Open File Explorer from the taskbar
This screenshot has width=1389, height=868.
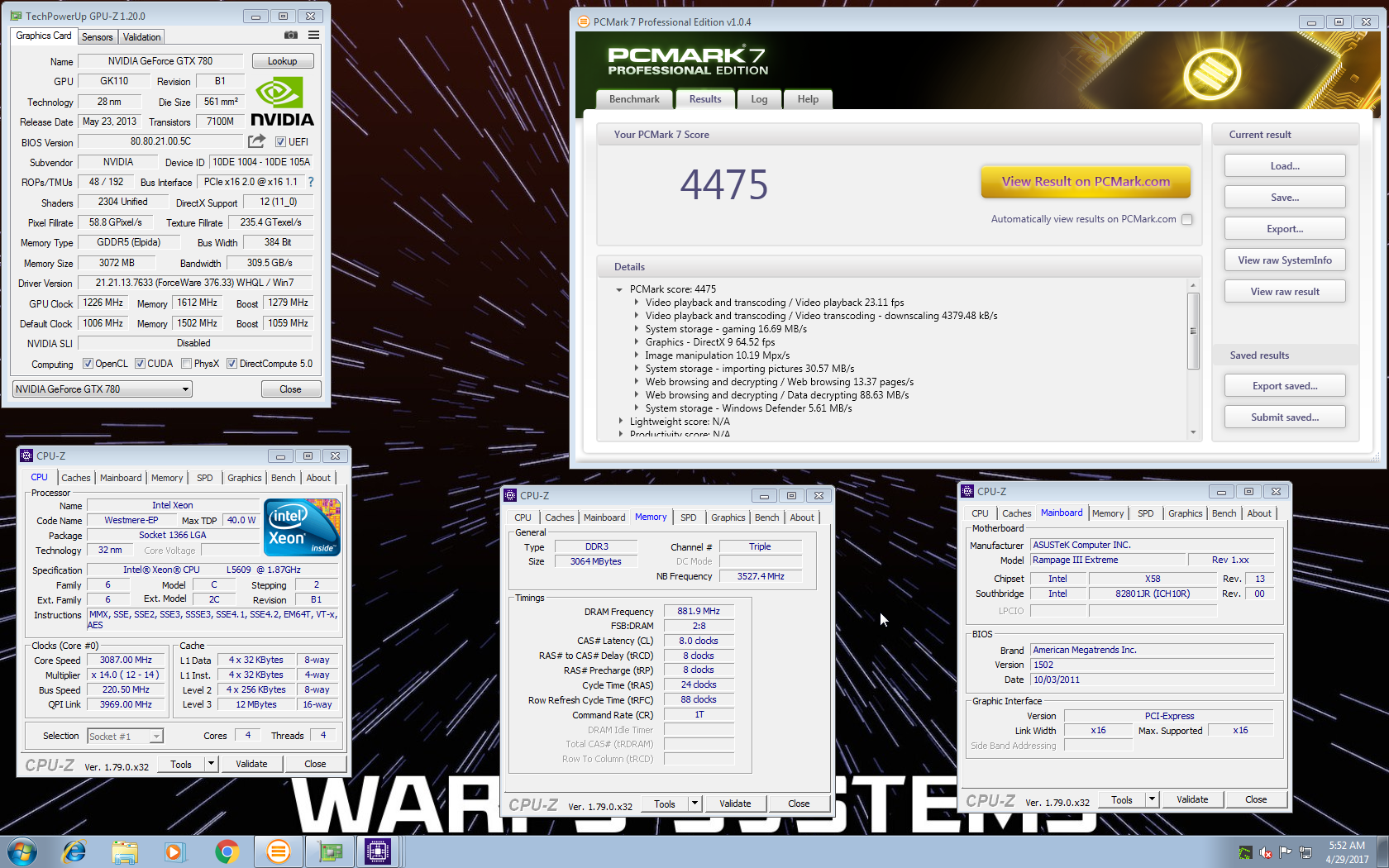coord(125,851)
